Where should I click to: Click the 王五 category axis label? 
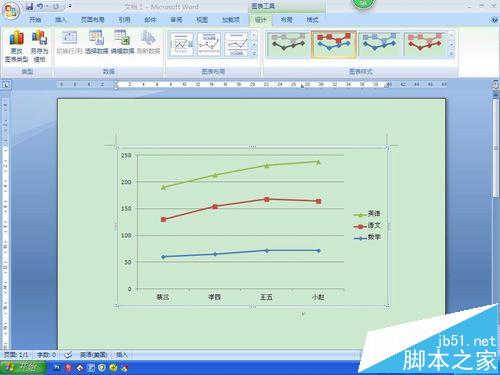click(x=266, y=297)
